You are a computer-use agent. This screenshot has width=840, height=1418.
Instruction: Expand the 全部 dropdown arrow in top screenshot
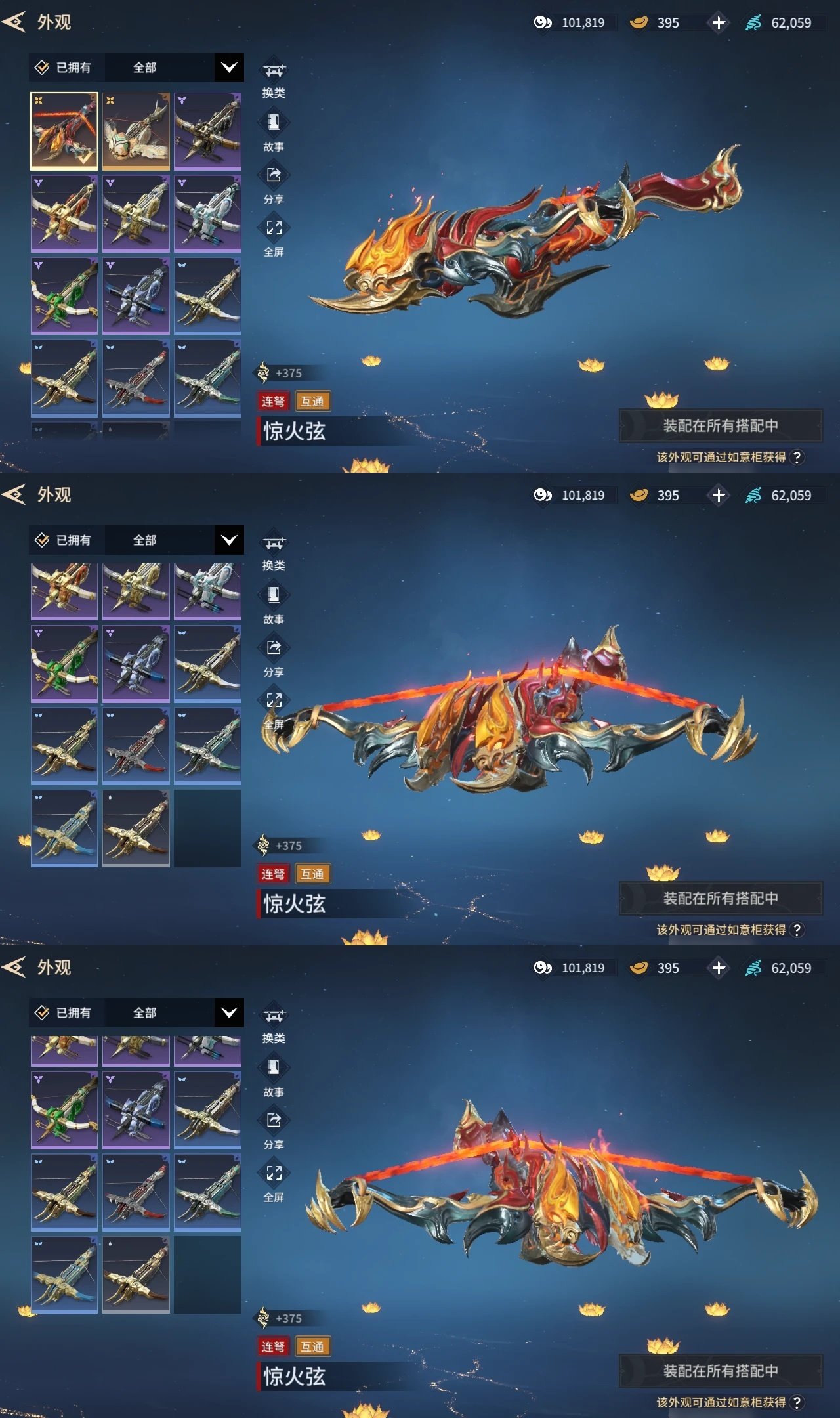click(x=229, y=67)
